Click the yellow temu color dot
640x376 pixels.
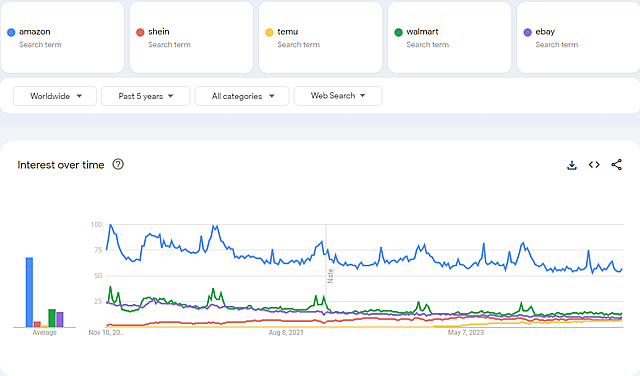click(269, 32)
